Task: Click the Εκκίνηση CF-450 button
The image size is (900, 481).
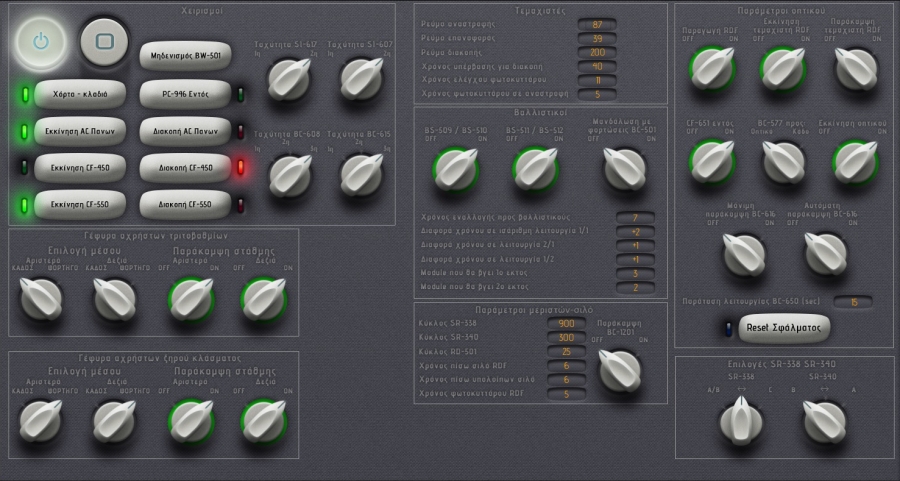Action: (81, 168)
